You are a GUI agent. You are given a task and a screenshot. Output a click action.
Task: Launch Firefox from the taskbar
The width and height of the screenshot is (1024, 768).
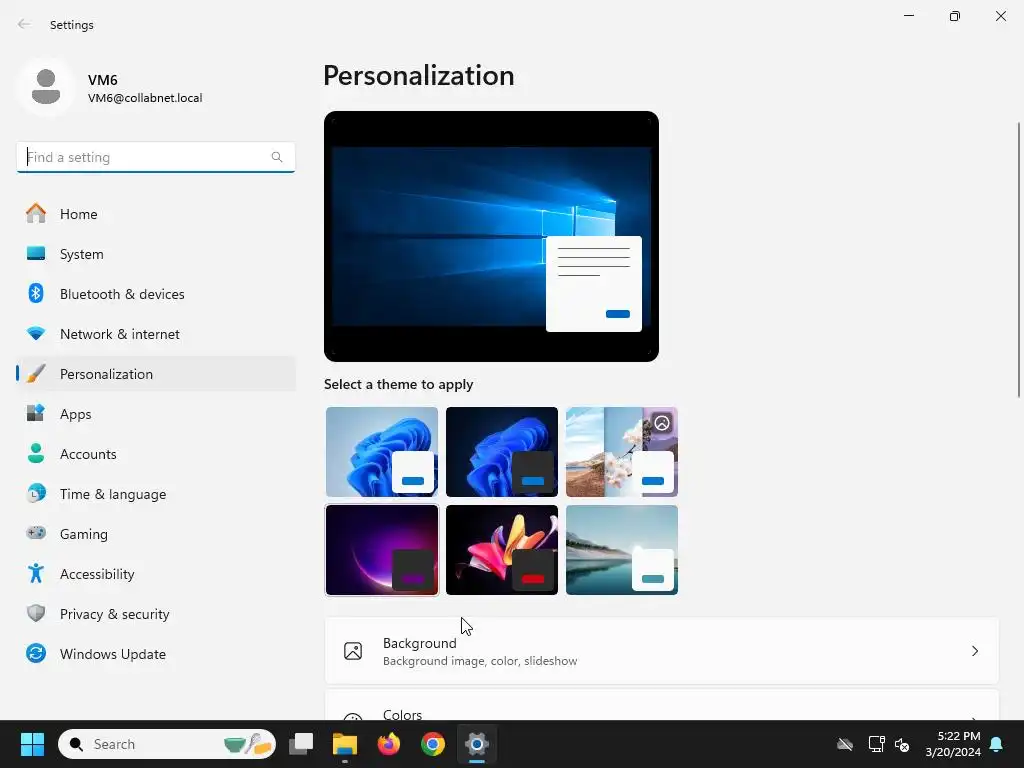point(389,744)
